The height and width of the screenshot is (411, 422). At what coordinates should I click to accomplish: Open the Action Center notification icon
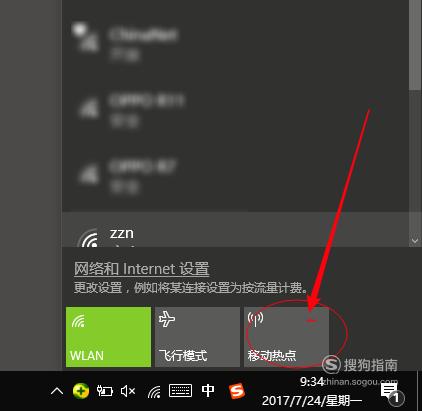(391, 392)
